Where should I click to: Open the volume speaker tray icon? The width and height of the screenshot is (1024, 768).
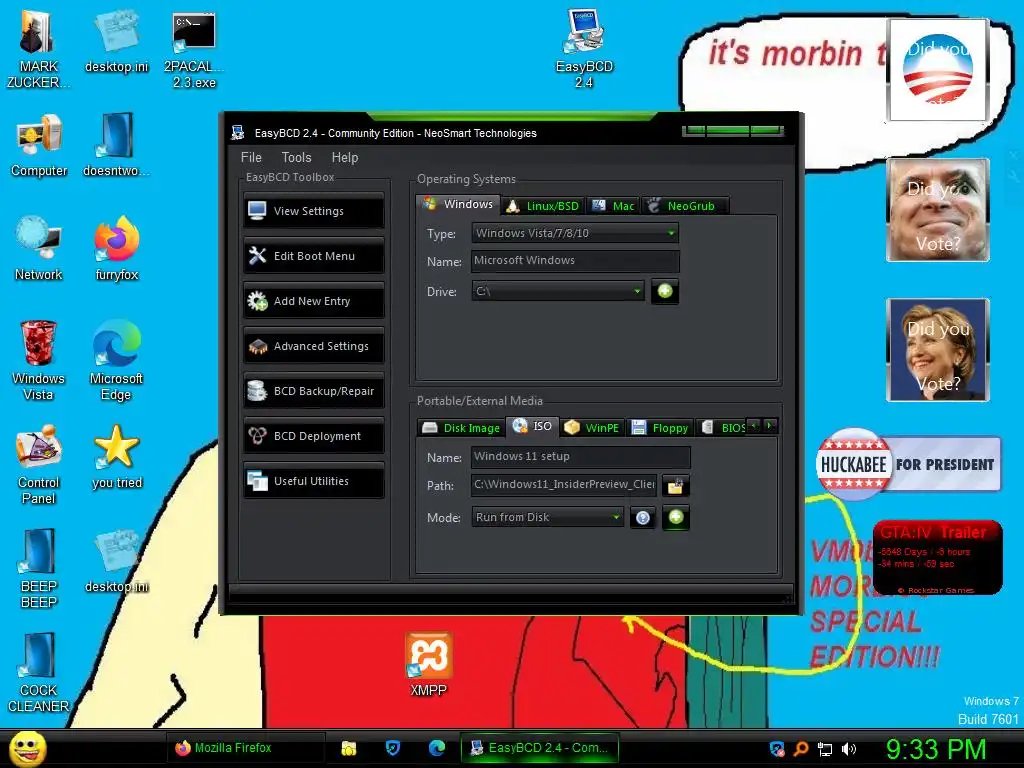[849, 749]
